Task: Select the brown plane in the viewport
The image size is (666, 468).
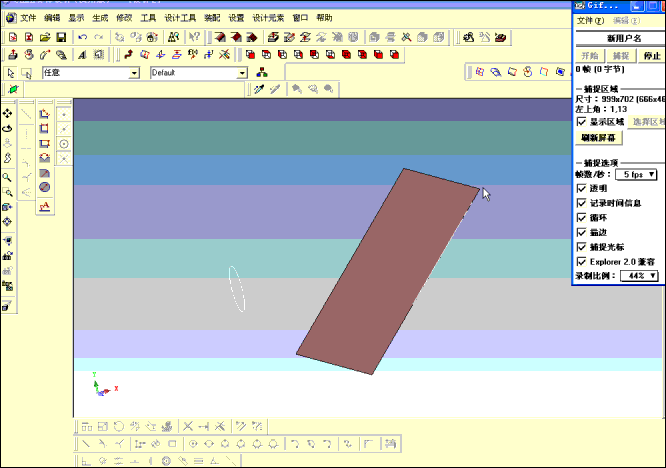Action: 388,271
